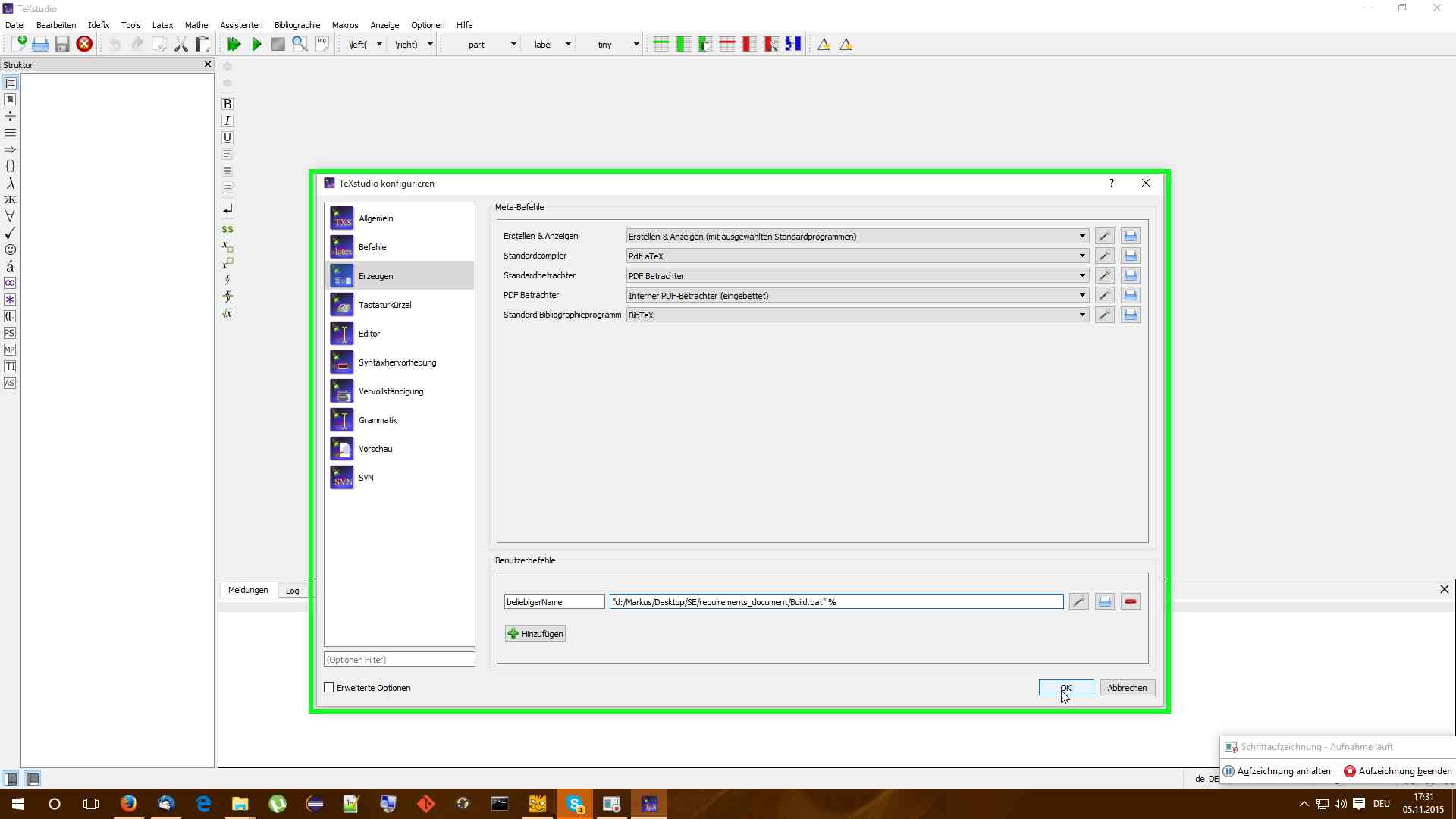Select the Syntaxhervorhebung settings category
The image size is (1456, 819).
400,362
